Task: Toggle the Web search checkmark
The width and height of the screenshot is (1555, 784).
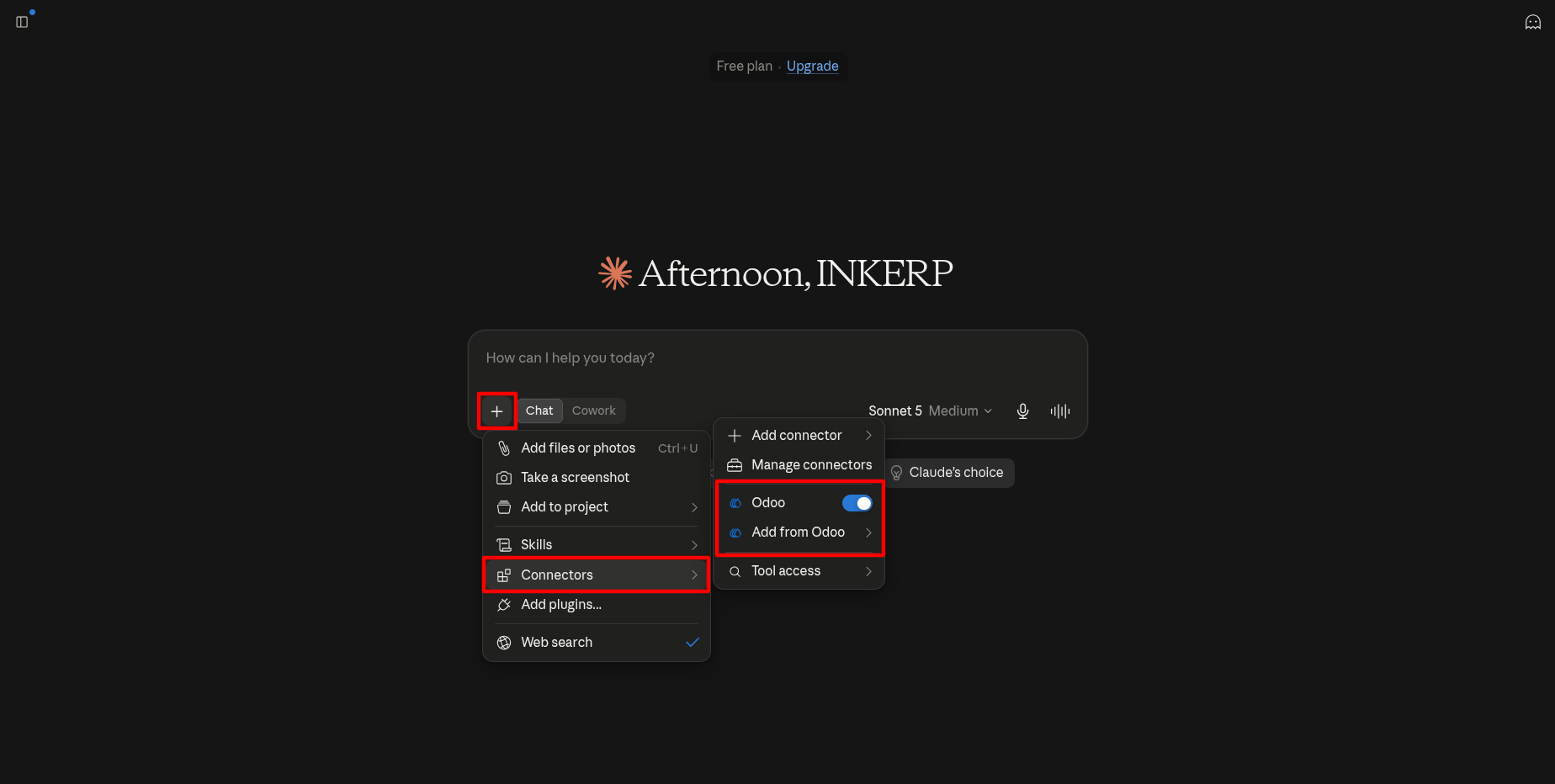Action: pos(693,643)
